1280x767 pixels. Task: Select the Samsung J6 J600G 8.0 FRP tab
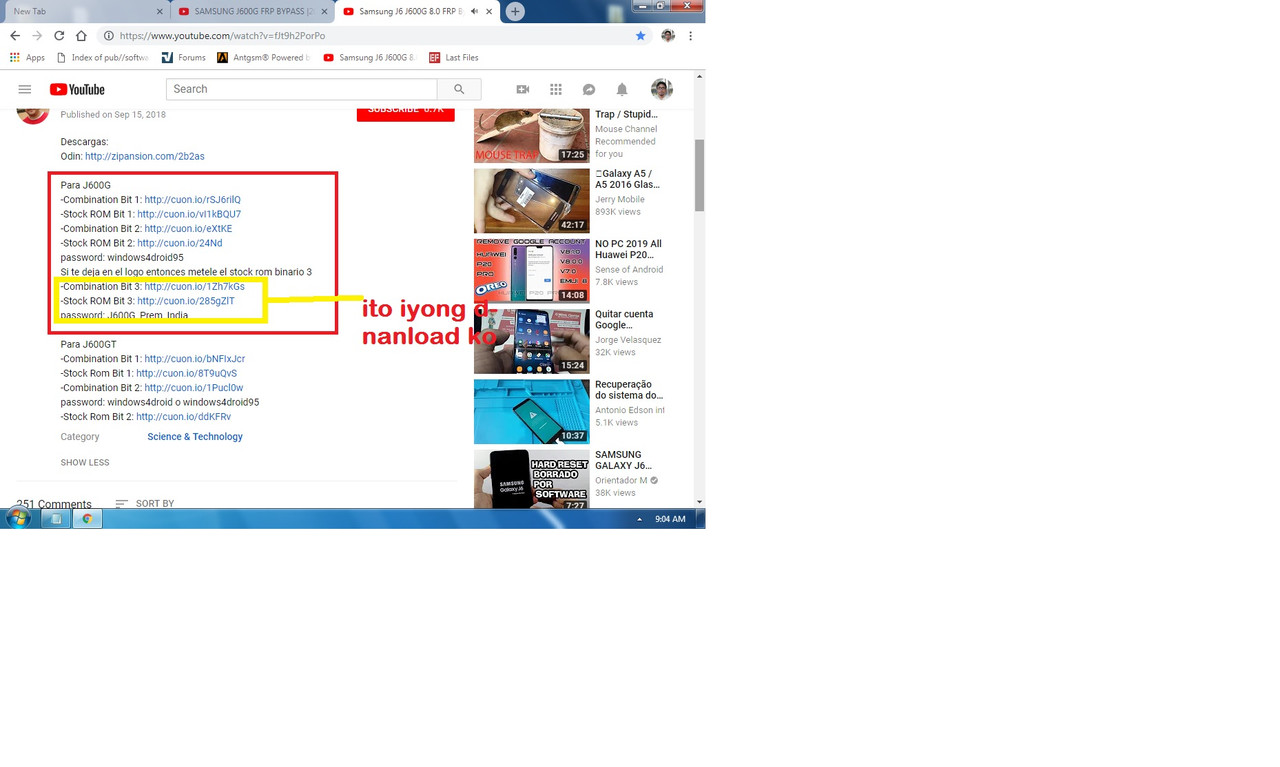point(417,12)
